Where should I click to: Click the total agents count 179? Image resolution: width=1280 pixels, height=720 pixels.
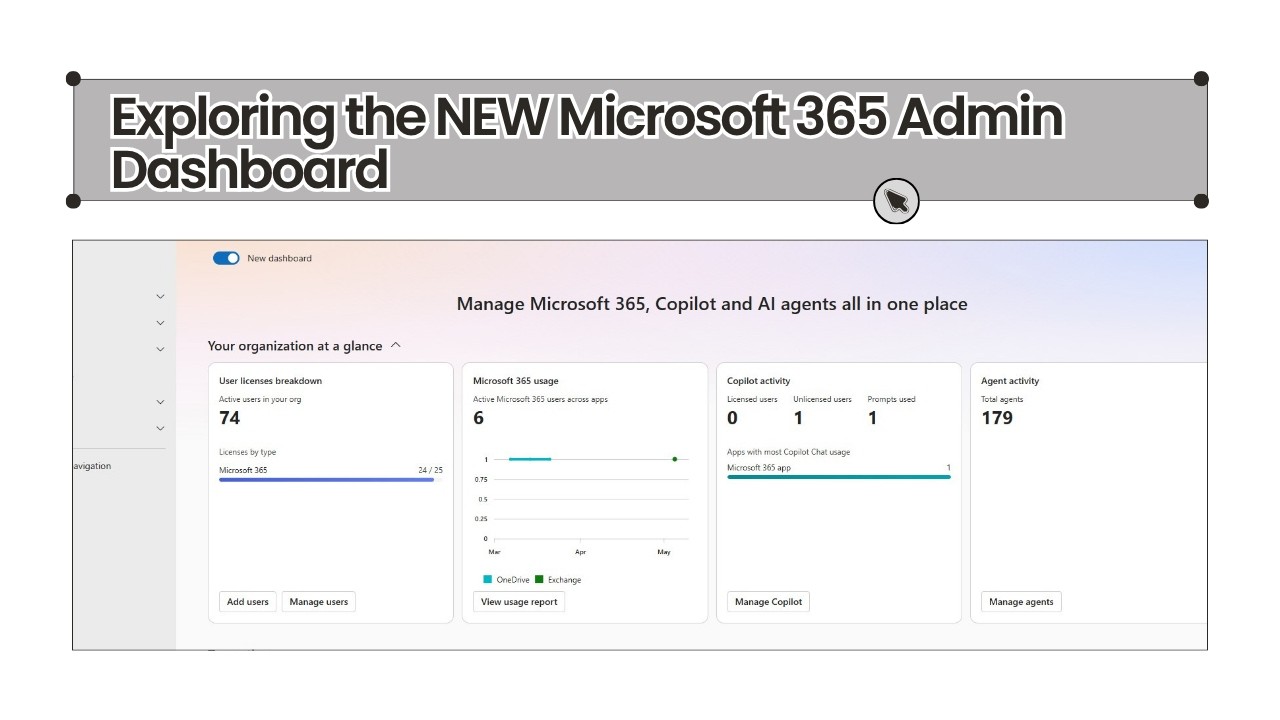coord(997,418)
